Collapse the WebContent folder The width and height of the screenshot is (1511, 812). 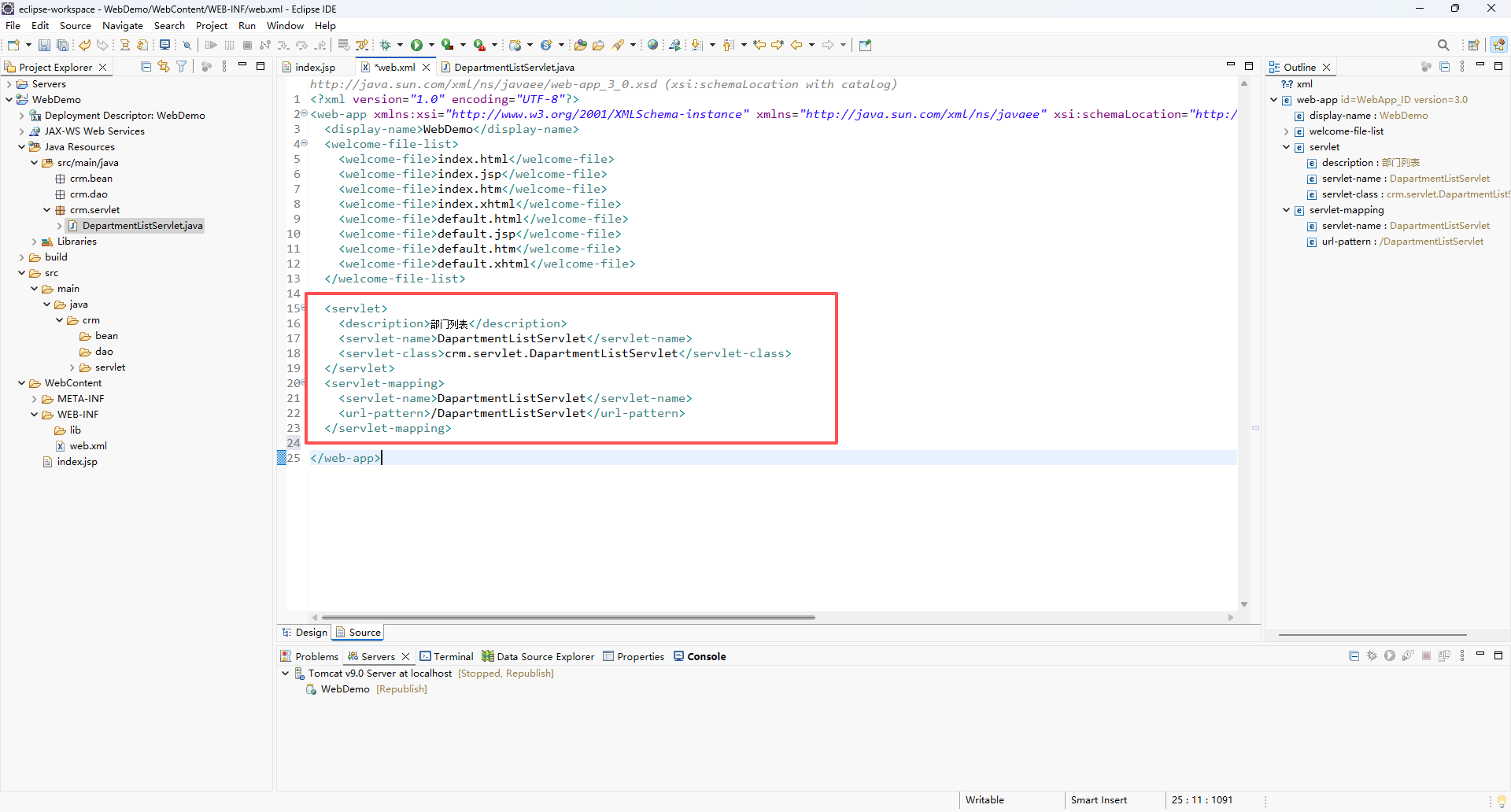[x=21, y=383]
